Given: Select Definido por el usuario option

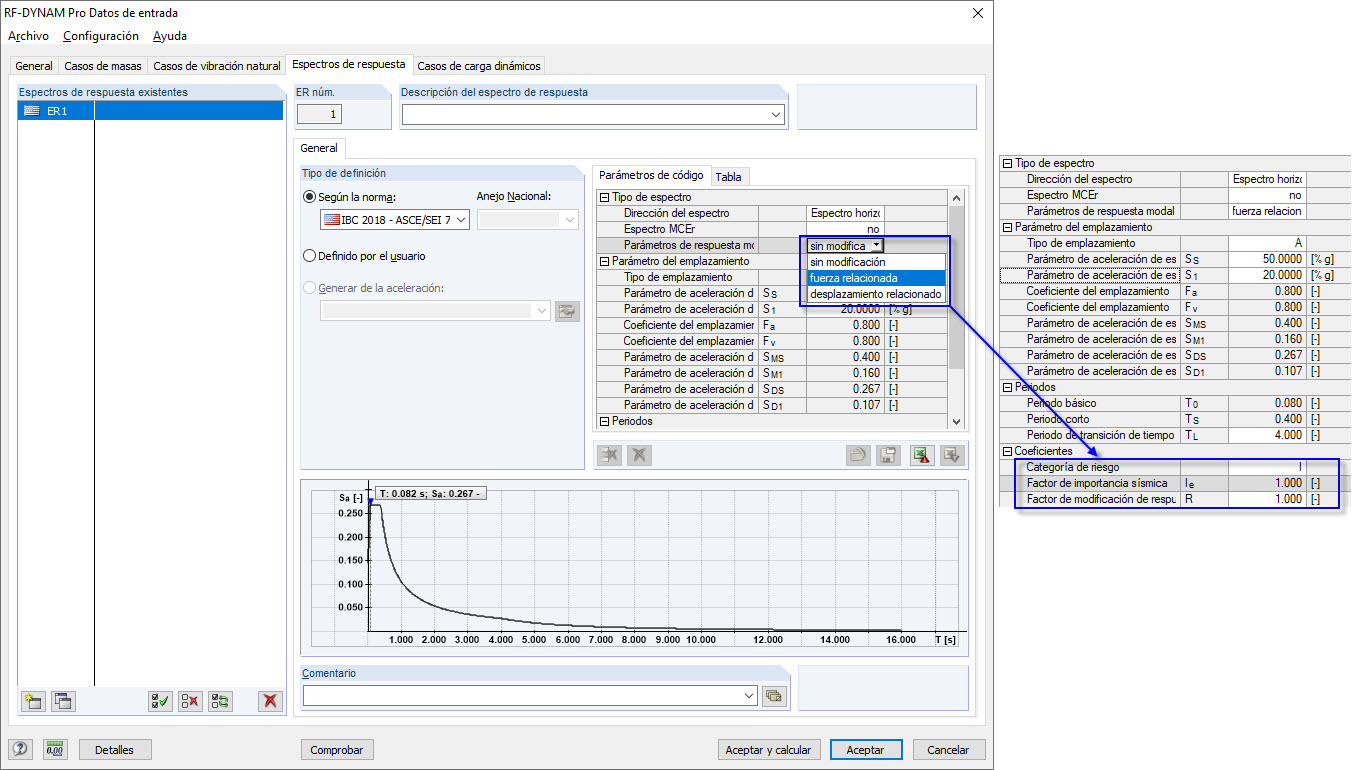Looking at the screenshot, I should coord(309,256).
